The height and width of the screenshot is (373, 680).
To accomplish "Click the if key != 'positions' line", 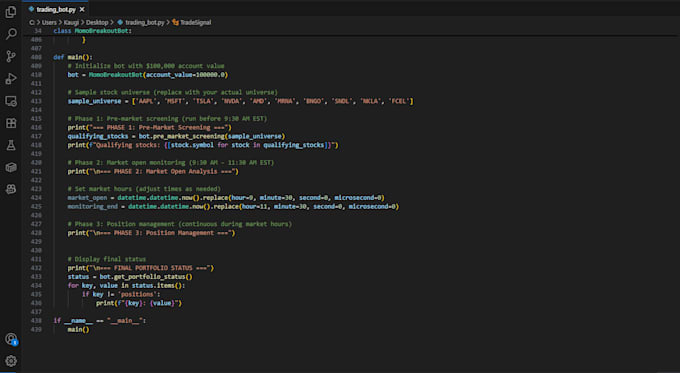I will pos(121,294).
